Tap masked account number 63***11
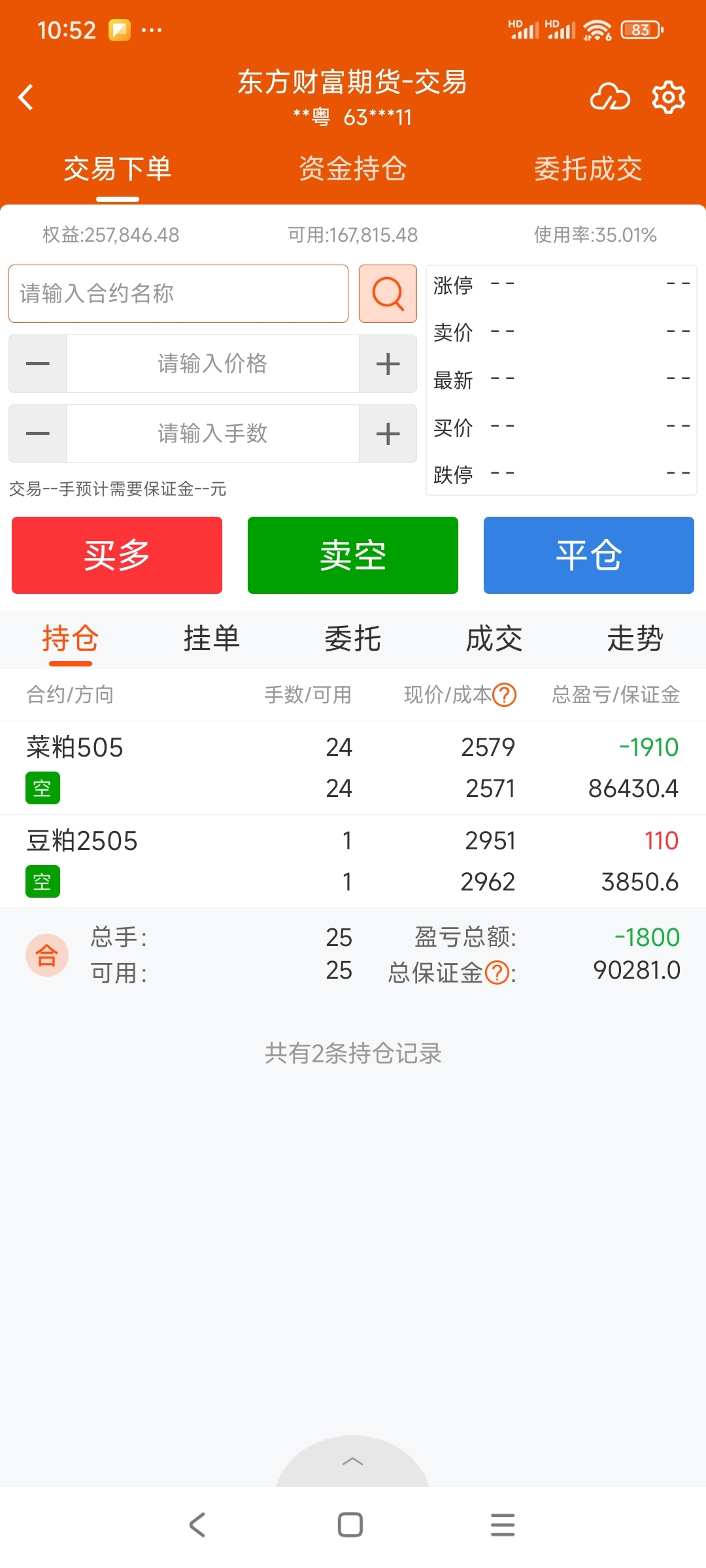706x1568 pixels. (x=378, y=117)
